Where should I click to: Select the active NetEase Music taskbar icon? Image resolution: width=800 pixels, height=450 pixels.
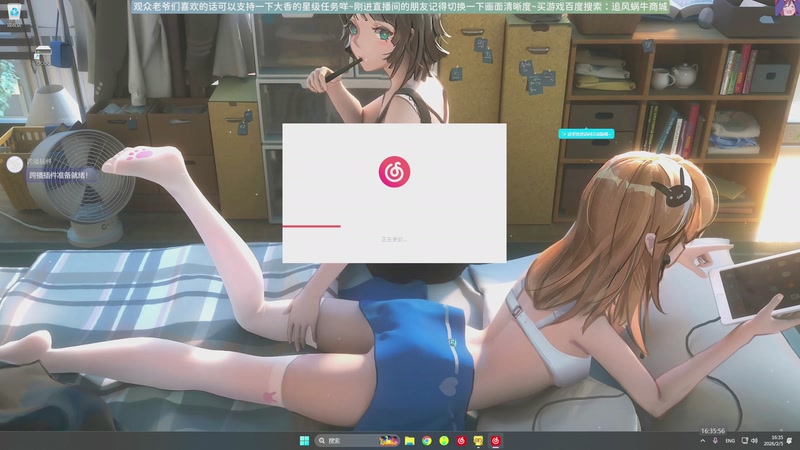point(495,441)
